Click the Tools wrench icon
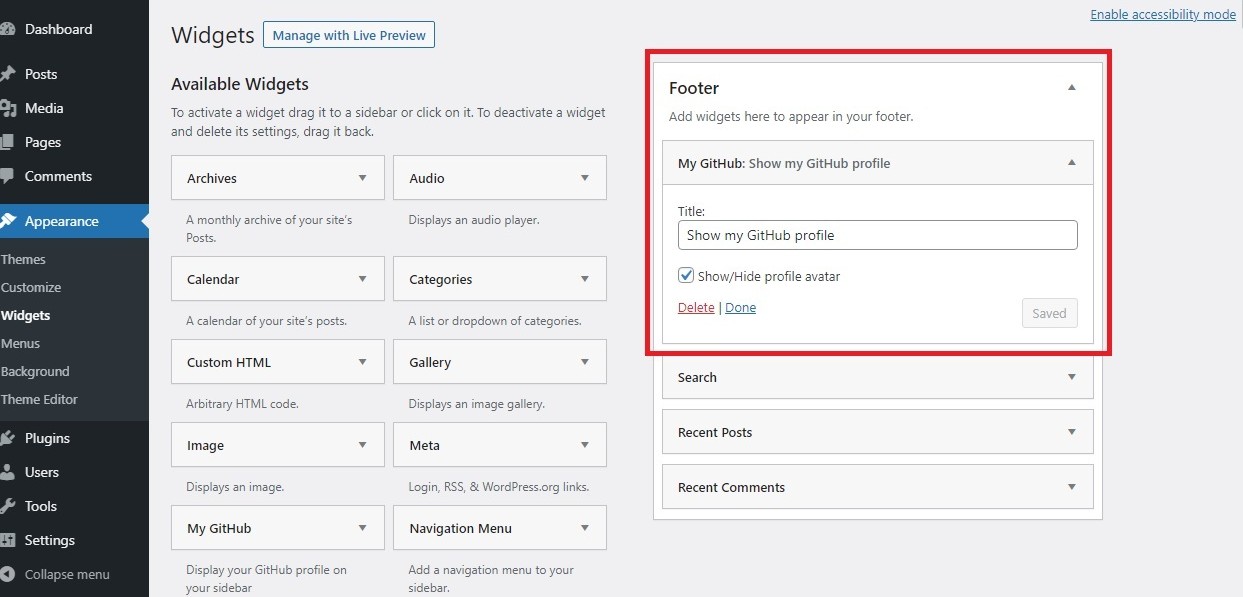1243x597 pixels. [8, 506]
